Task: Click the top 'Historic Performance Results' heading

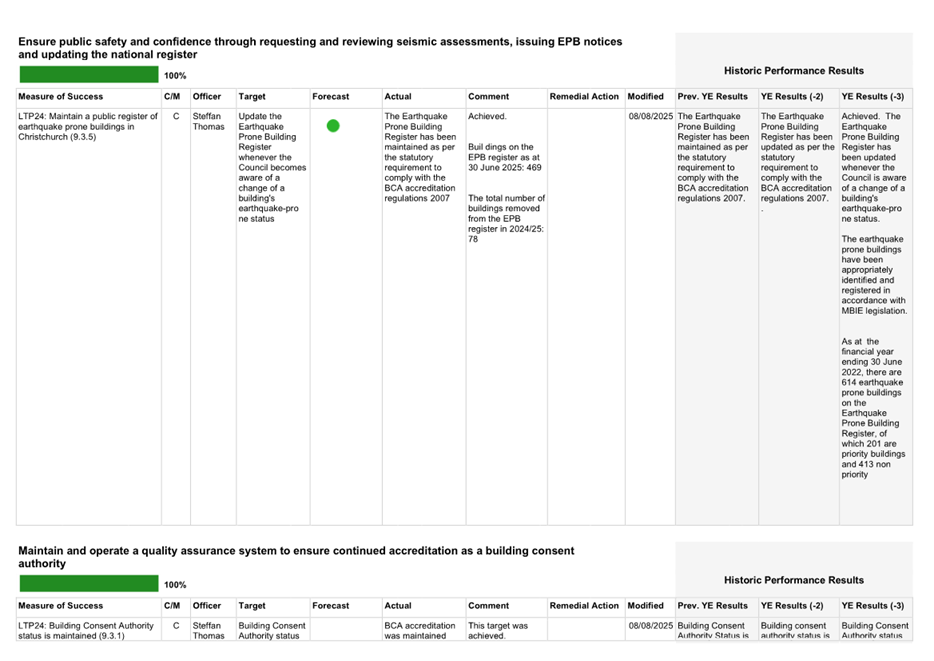Action: pyautogui.click(x=793, y=71)
